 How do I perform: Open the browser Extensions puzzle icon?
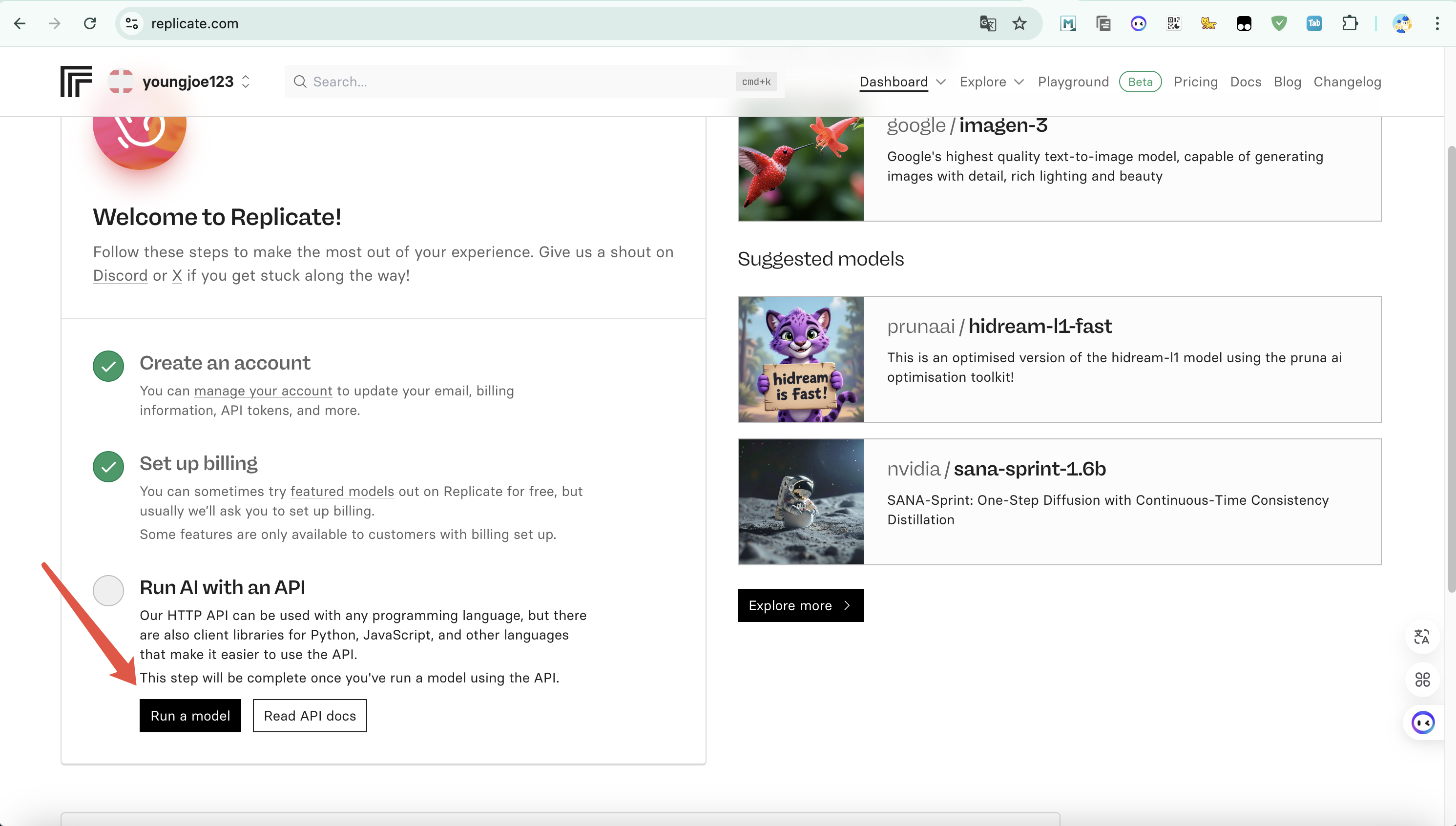pyautogui.click(x=1350, y=23)
